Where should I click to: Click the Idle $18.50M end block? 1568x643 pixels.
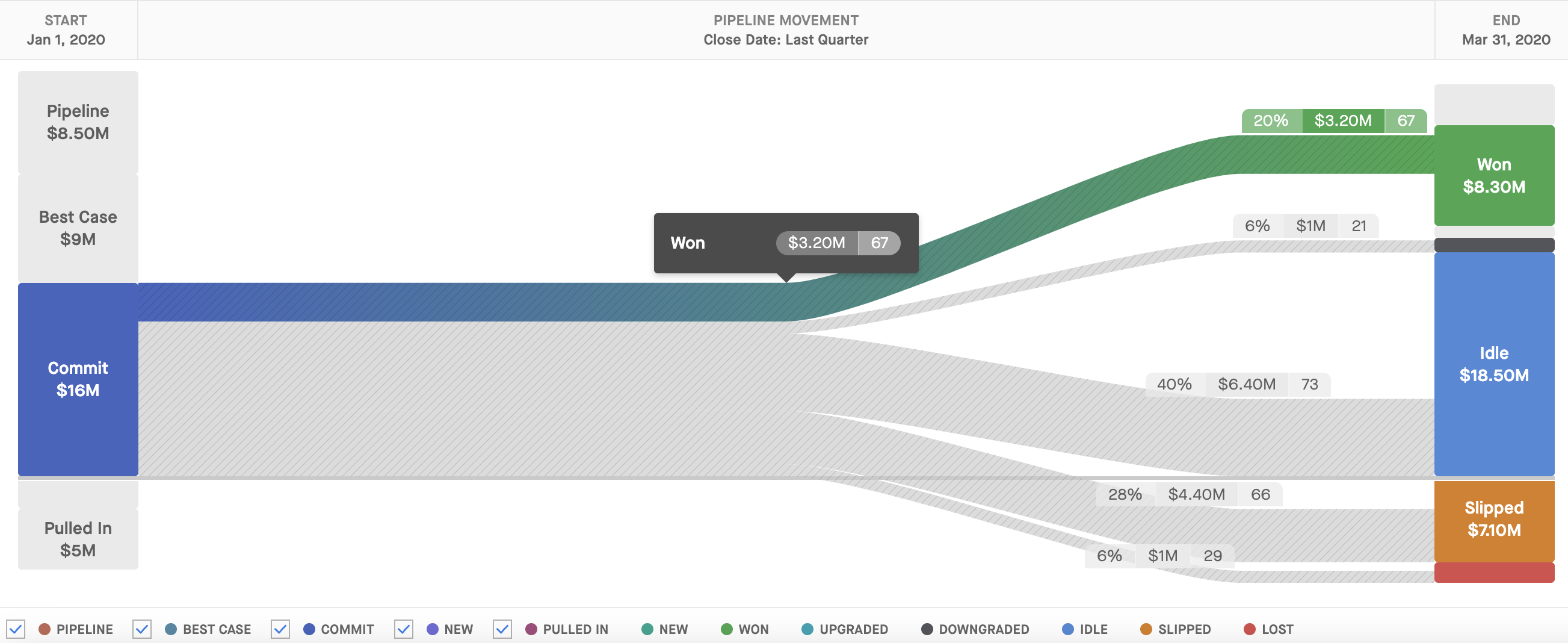point(1495,364)
